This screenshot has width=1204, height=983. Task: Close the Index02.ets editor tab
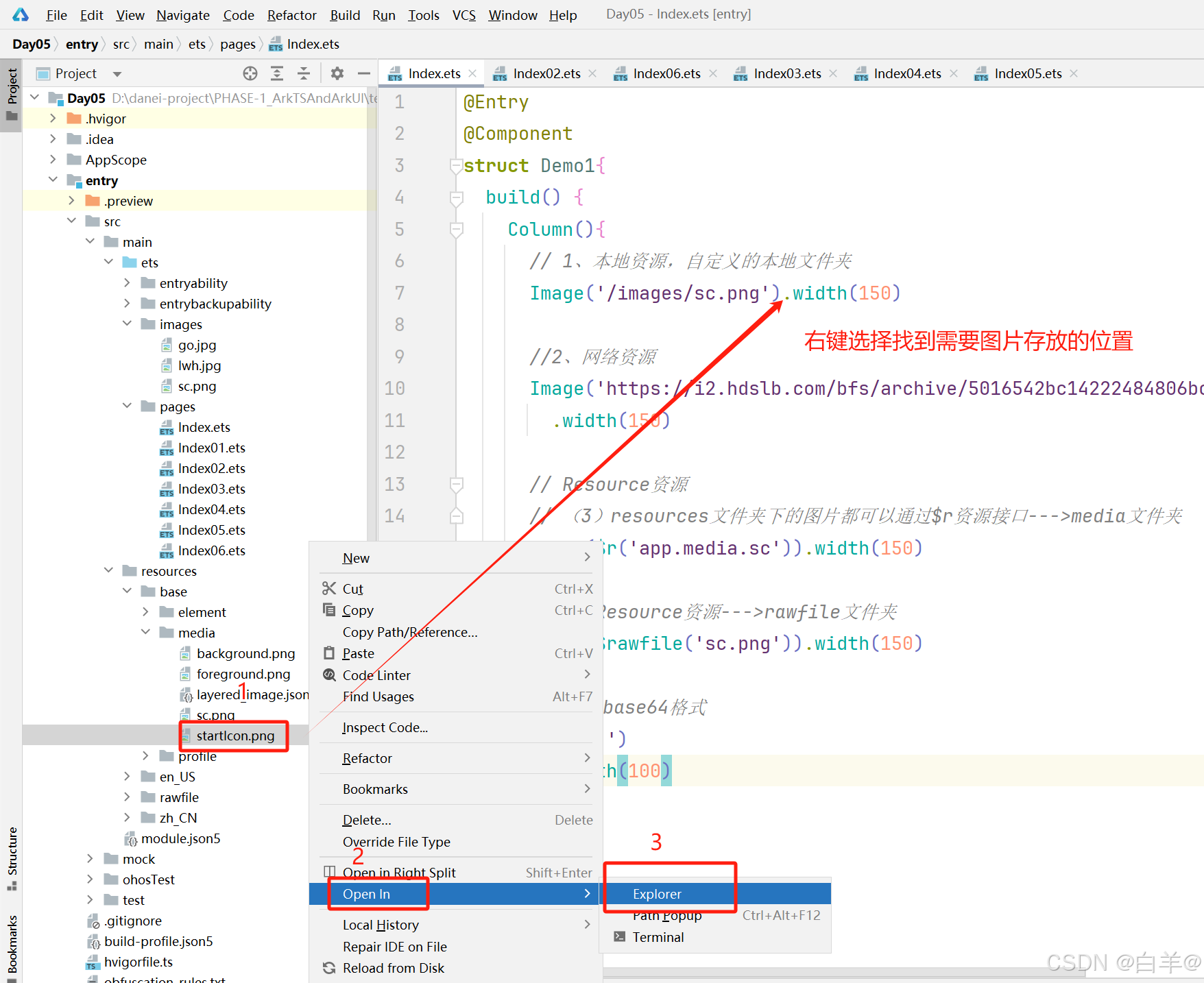click(593, 73)
